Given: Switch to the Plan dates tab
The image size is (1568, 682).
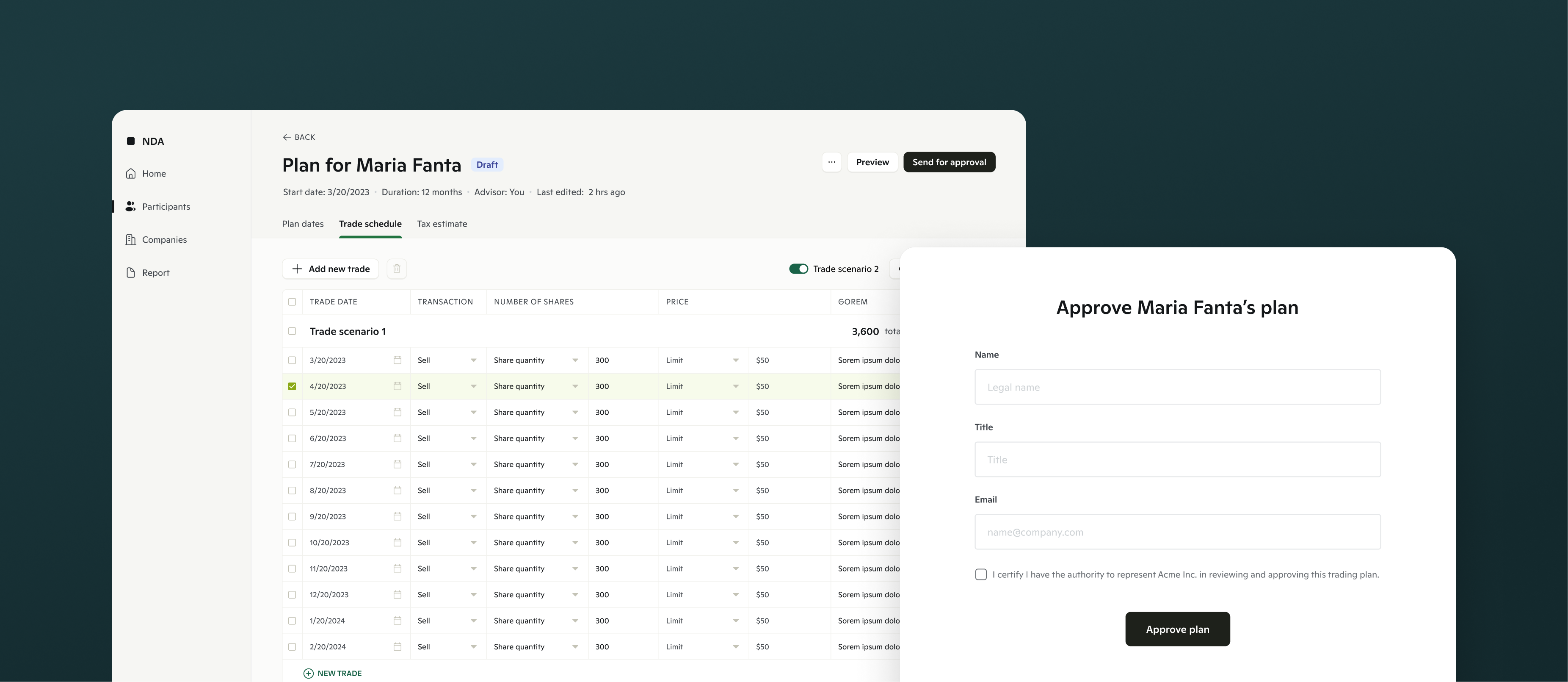Looking at the screenshot, I should (303, 224).
